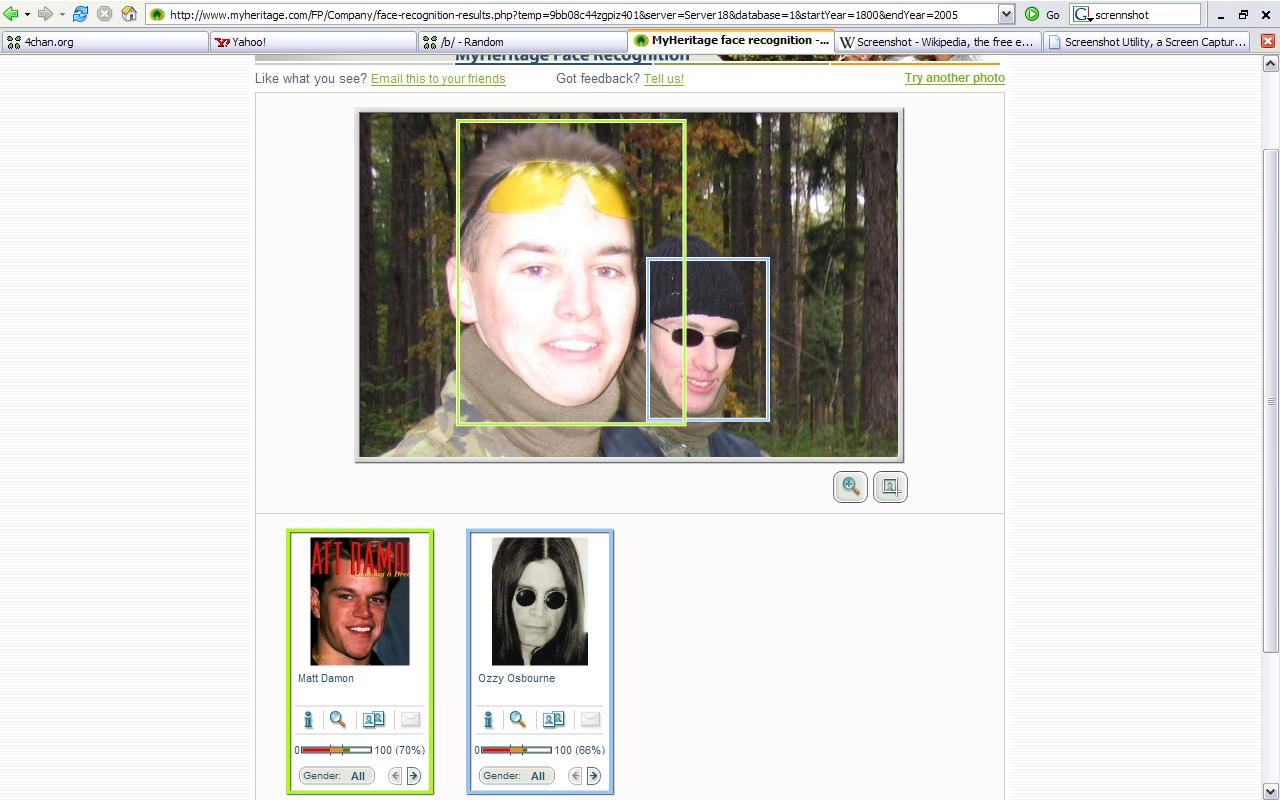The height and width of the screenshot is (800, 1280).
Task: Reload the page with the Refresh icon
Action: coord(81,14)
